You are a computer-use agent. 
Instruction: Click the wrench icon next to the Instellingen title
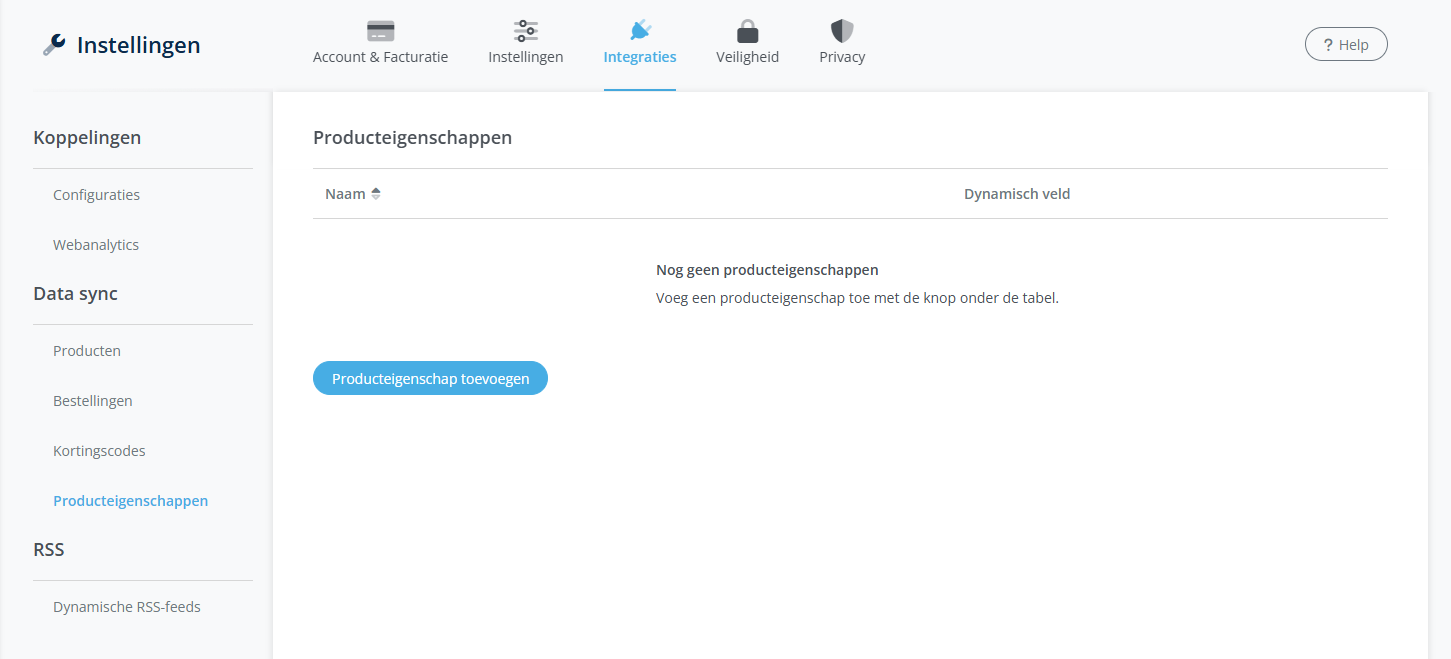(52, 43)
